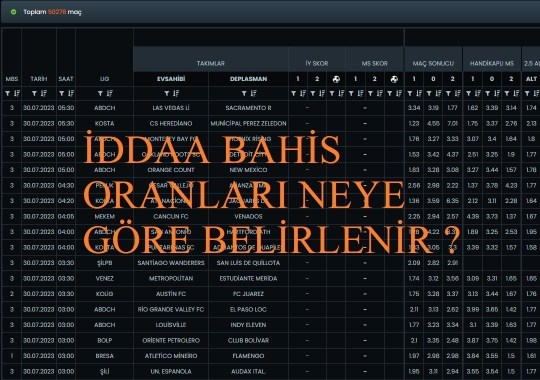Click the 1.23 odds for CS Herediano
The height and width of the screenshot is (380, 540).
coord(414,123)
